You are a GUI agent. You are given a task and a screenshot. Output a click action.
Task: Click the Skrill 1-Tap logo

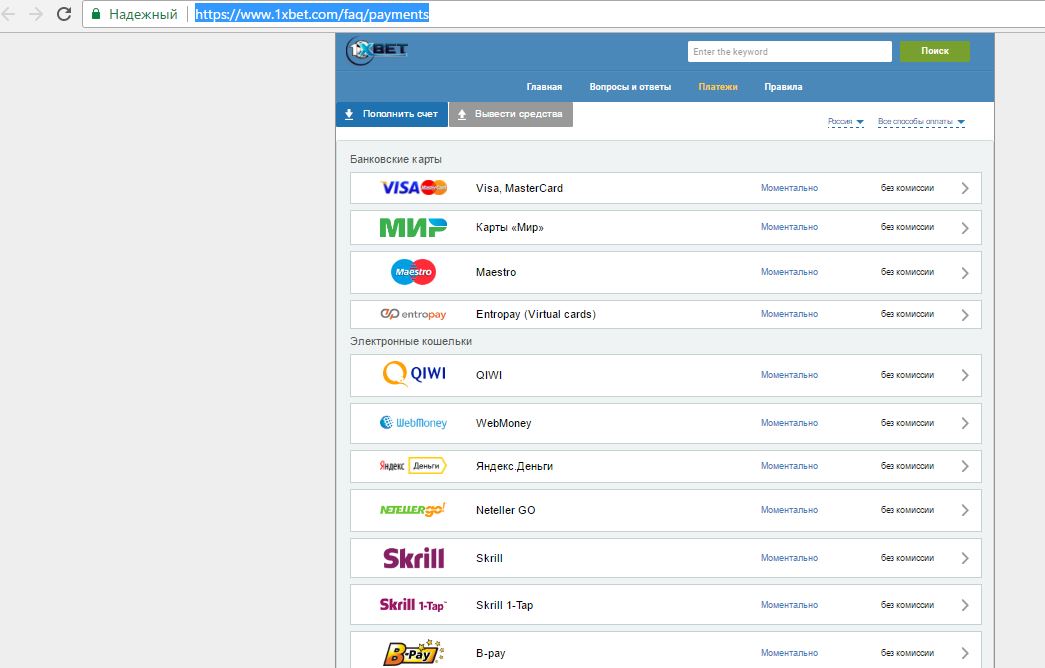(x=413, y=605)
